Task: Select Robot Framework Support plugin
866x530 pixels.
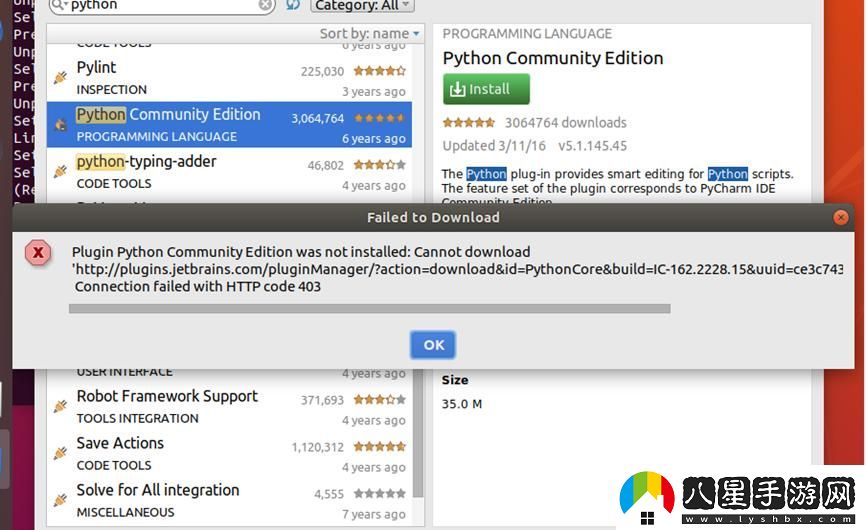Action: tap(229, 407)
